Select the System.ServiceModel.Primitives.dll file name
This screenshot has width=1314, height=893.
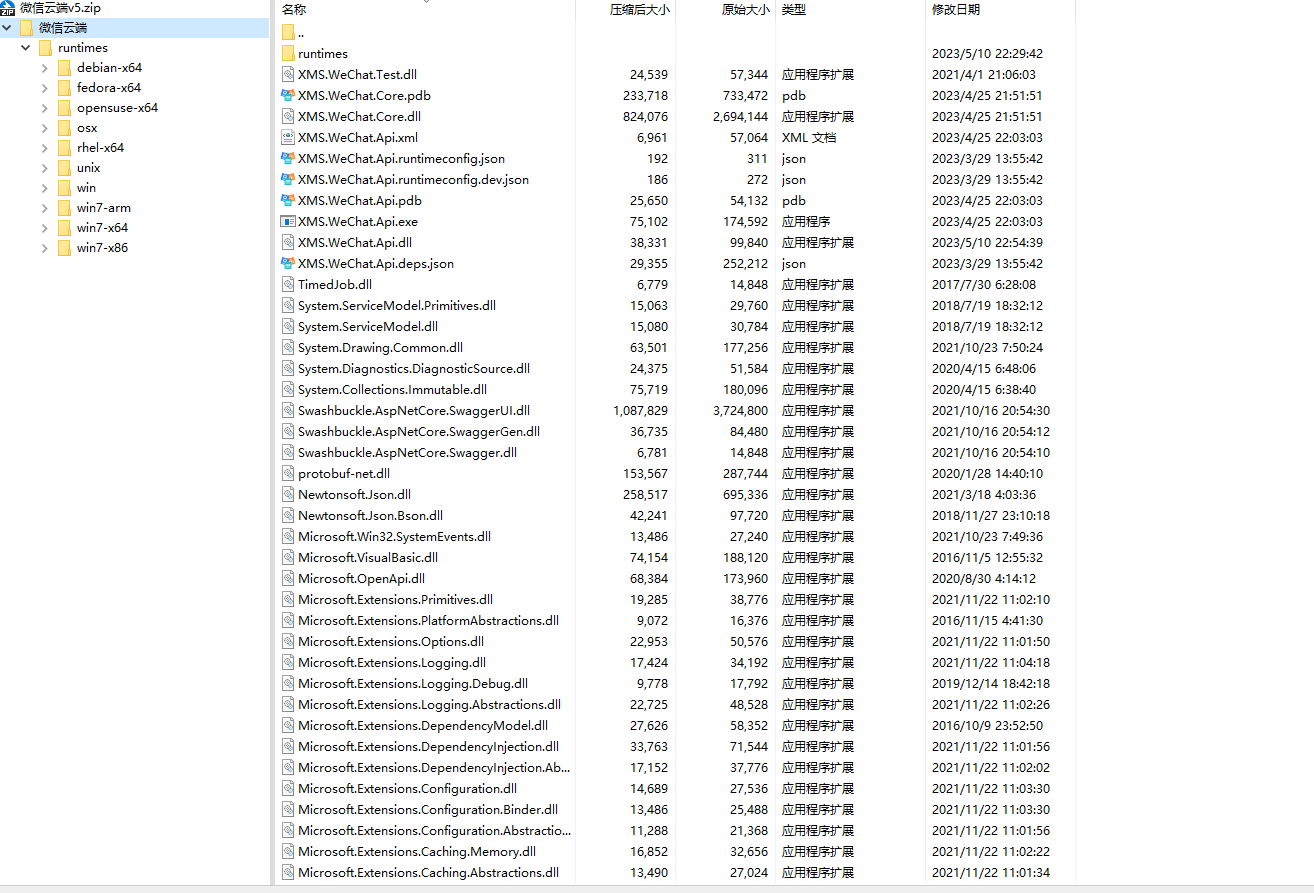click(x=396, y=306)
